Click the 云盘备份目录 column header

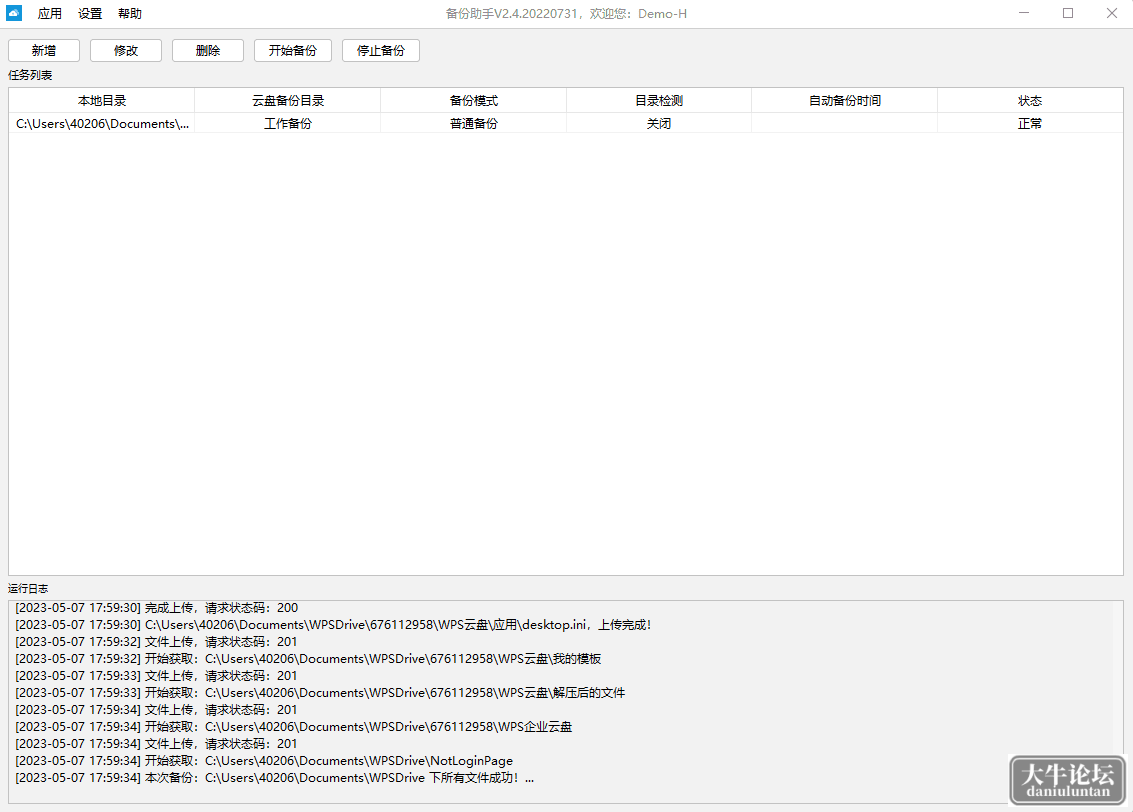288,100
